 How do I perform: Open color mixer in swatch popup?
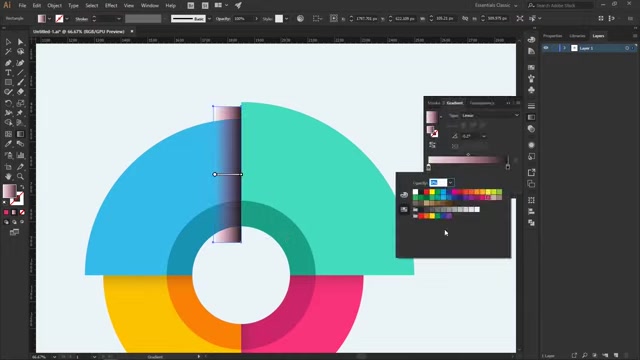tap(404, 195)
